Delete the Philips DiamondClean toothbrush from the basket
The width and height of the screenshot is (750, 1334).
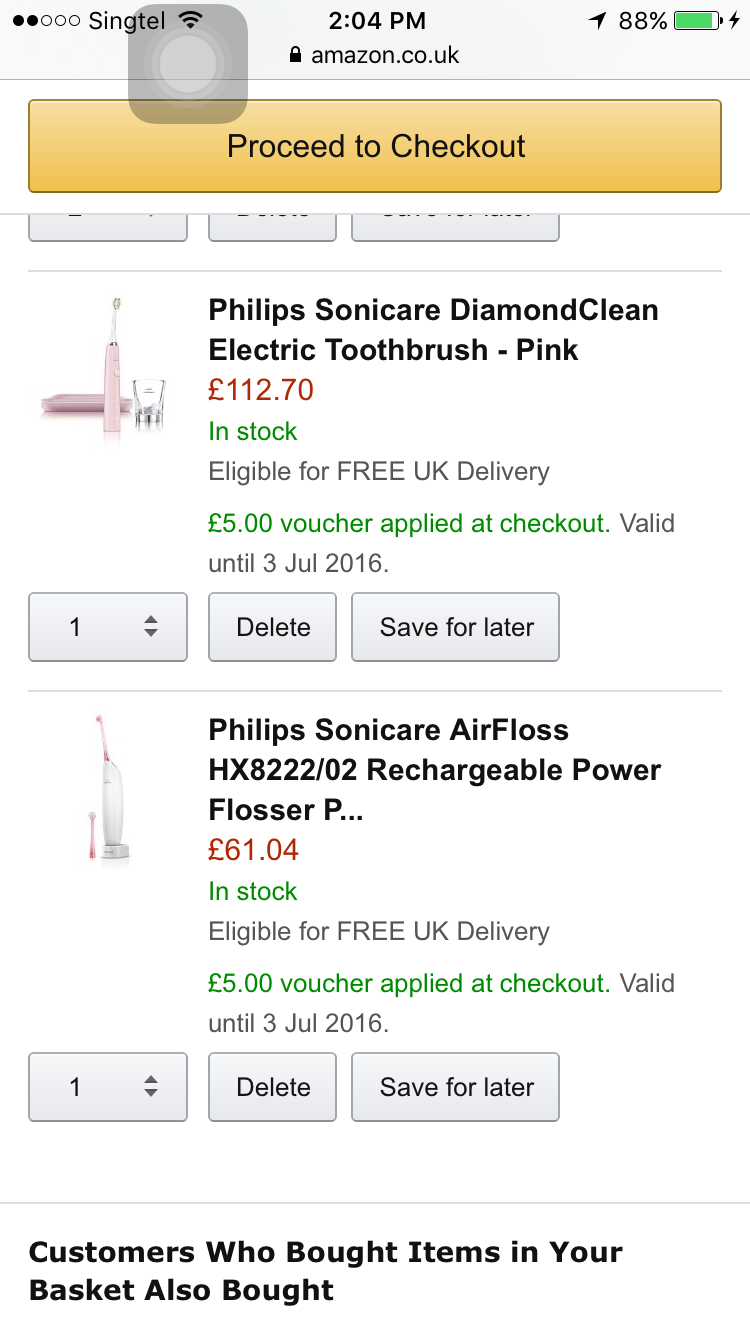click(x=272, y=627)
